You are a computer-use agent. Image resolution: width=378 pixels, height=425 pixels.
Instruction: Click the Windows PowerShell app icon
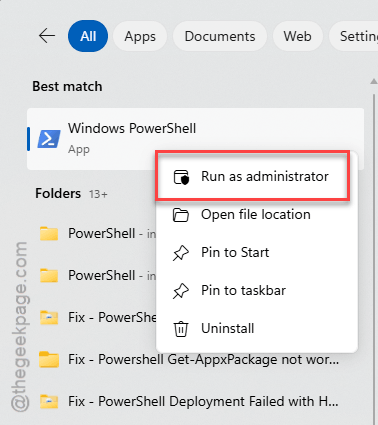[x=49, y=139]
